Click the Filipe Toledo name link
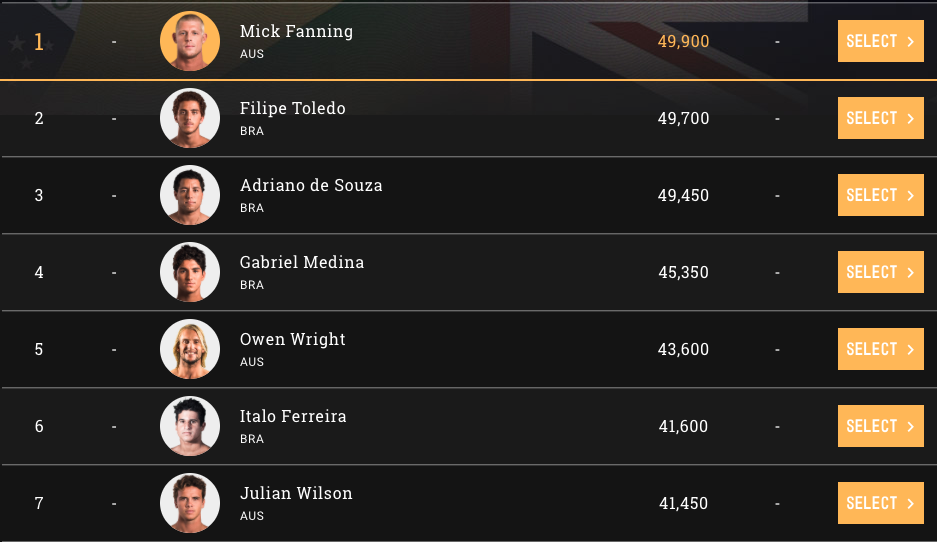Image resolution: width=937 pixels, height=542 pixels. [292, 108]
